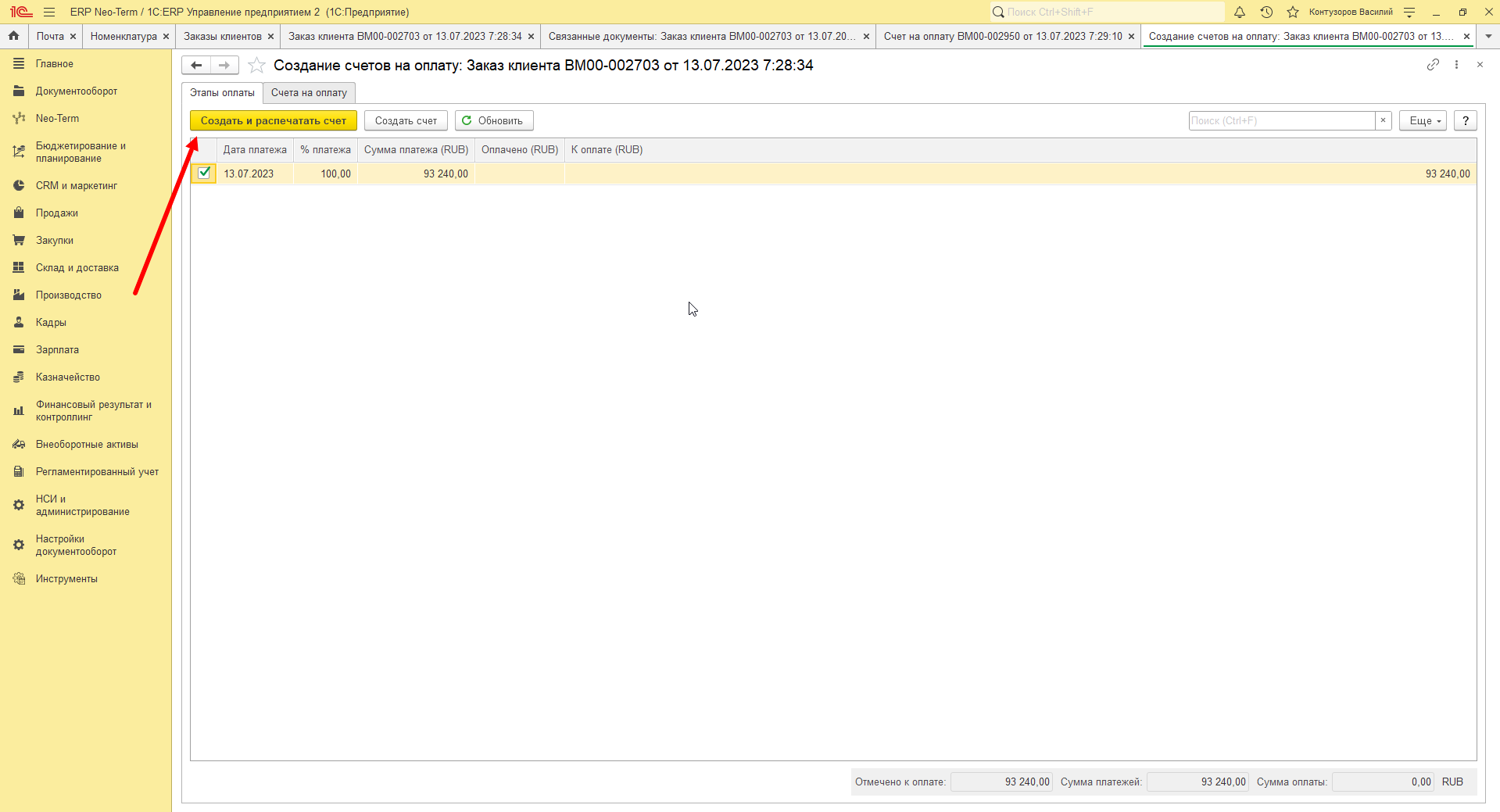Open favorites star icon in title bar
The width and height of the screenshot is (1500, 812).
[1293, 12]
